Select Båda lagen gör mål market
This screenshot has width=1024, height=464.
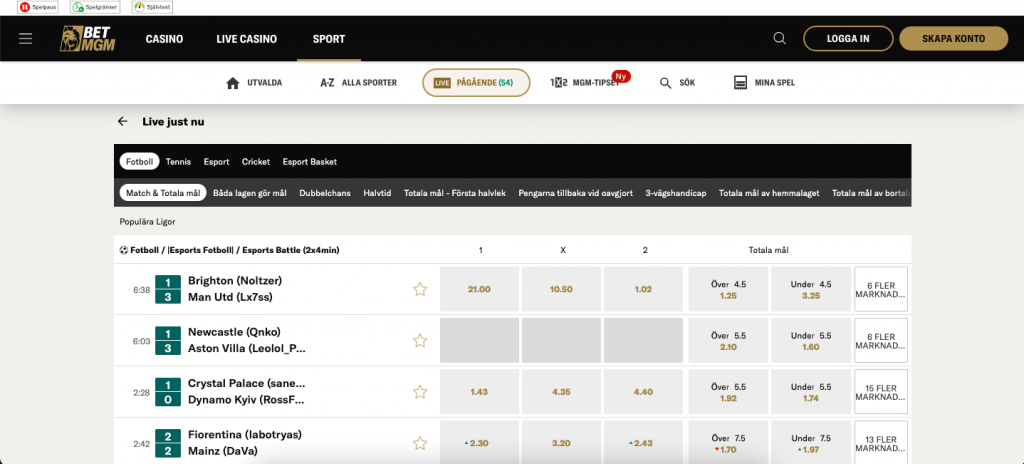coord(249,193)
